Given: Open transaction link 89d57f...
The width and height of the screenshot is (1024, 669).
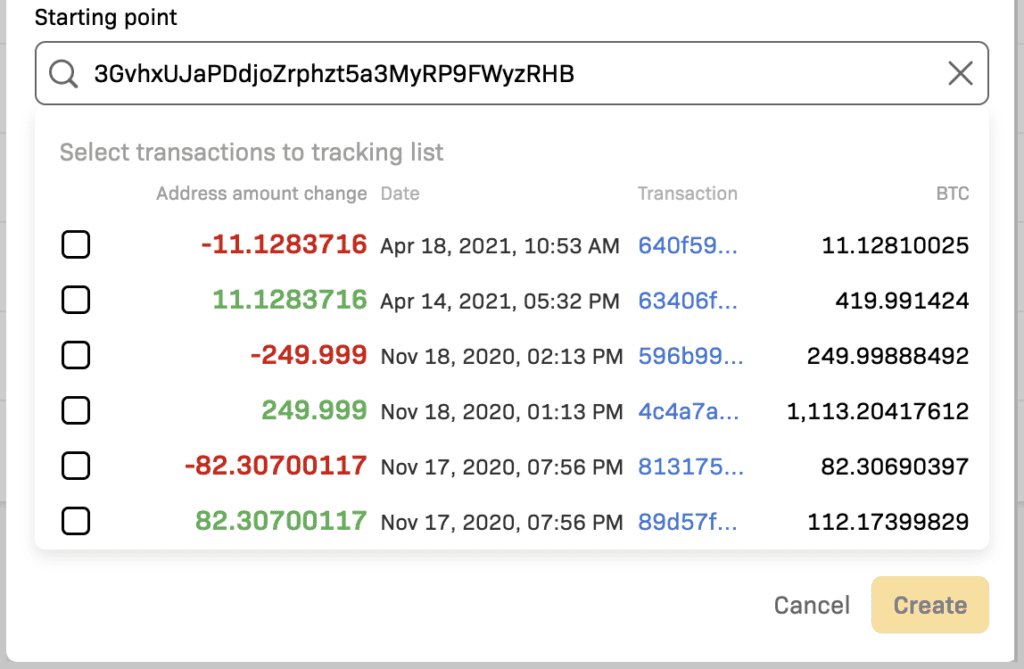Looking at the screenshot, I should point(687,521).
